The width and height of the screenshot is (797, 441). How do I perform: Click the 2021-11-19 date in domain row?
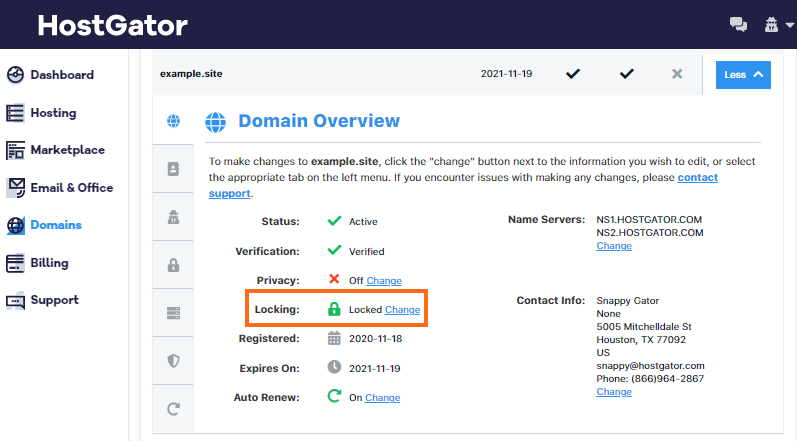pyautogui.click(x=506, y=74)
